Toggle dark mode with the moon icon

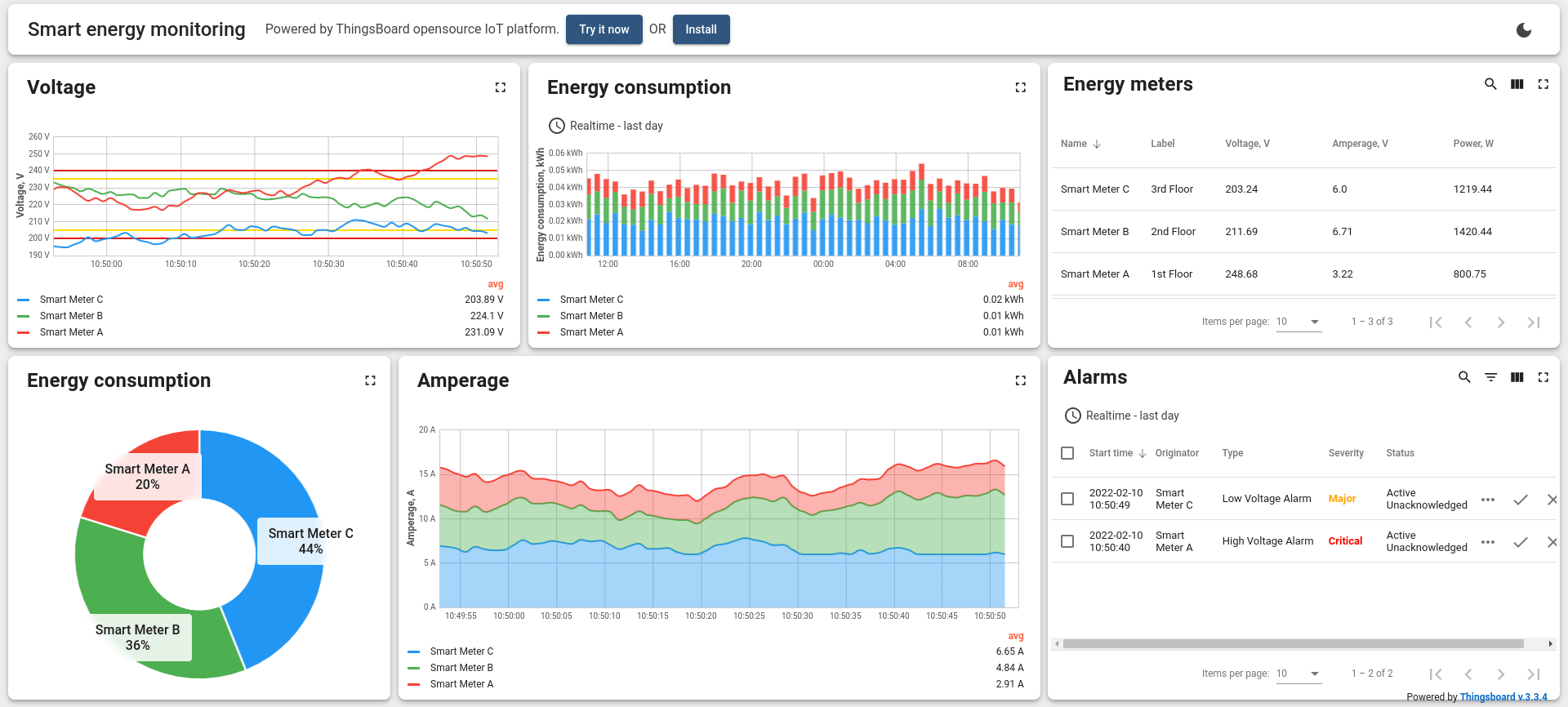point(1523,30)
